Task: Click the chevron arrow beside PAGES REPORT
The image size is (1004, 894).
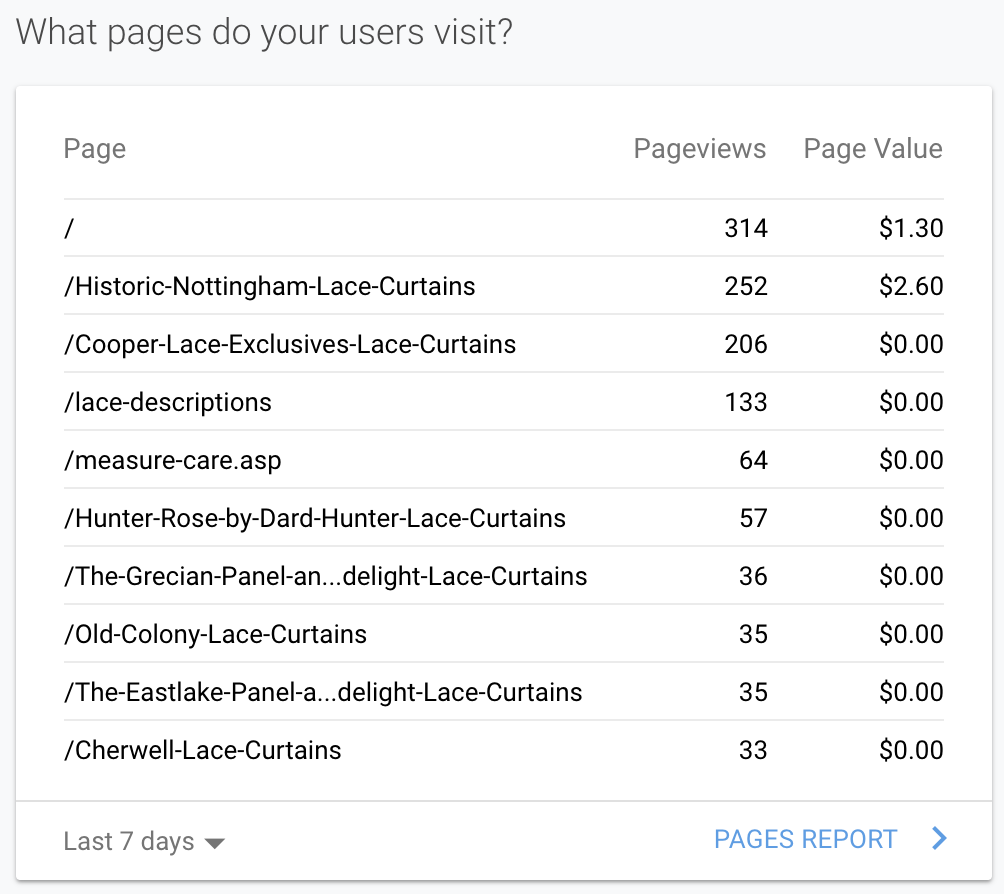Action: [938, 839]
